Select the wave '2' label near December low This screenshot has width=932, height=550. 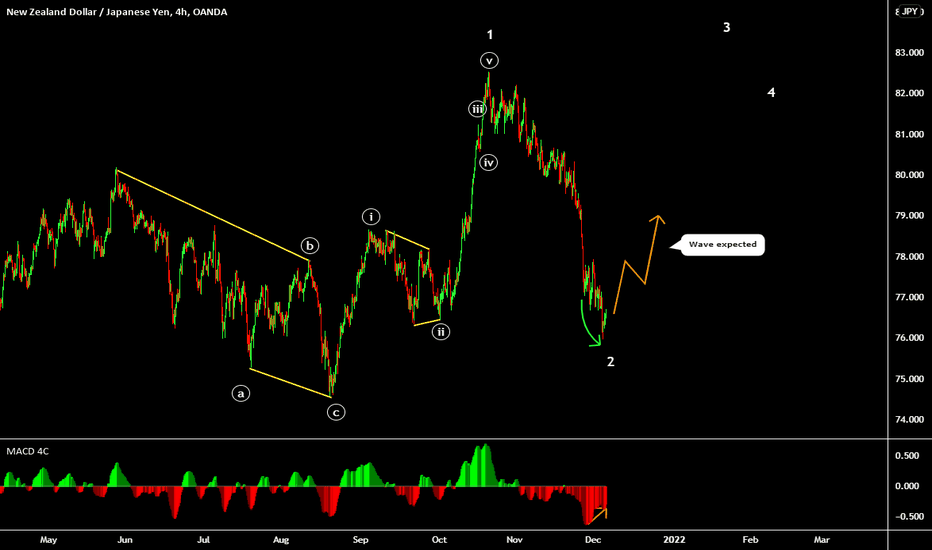pos(610,362)
